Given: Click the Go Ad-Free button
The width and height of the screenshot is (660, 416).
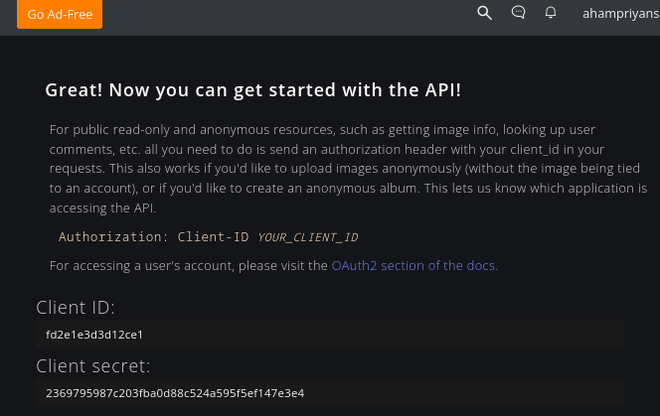Looking at the screenshot, I should 59,15.
